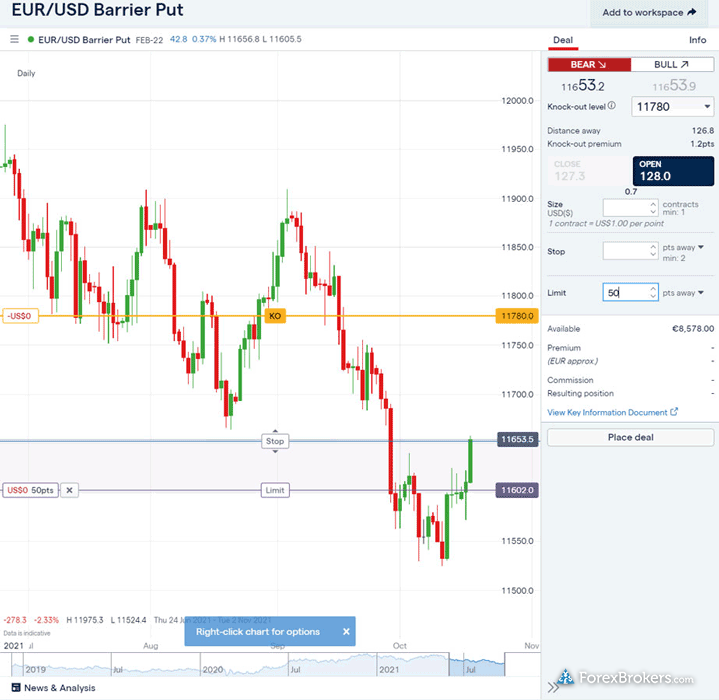Click the Limit line label on chart
The image size is (719, 700).
coord(275,490)
